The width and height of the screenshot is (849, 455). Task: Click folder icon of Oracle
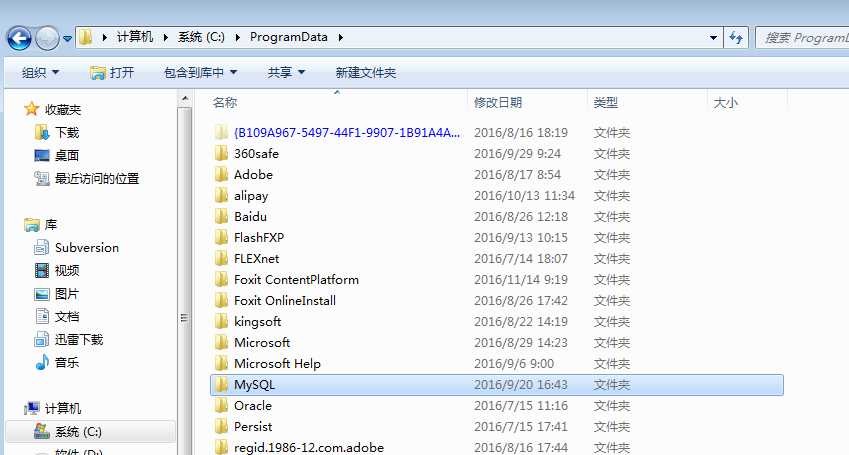coord(221,406)
